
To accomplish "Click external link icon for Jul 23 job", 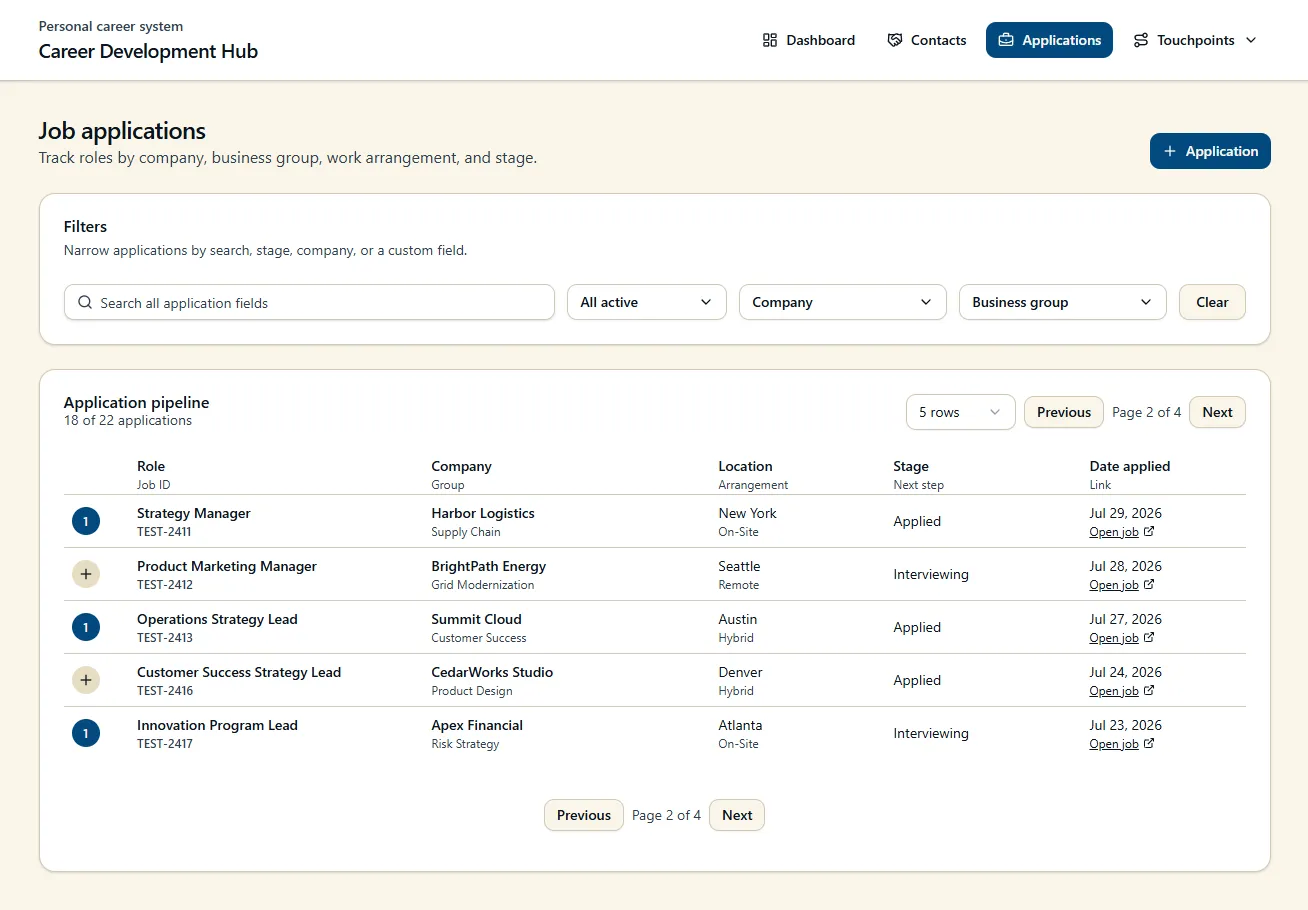I will tap(1149, 743).
